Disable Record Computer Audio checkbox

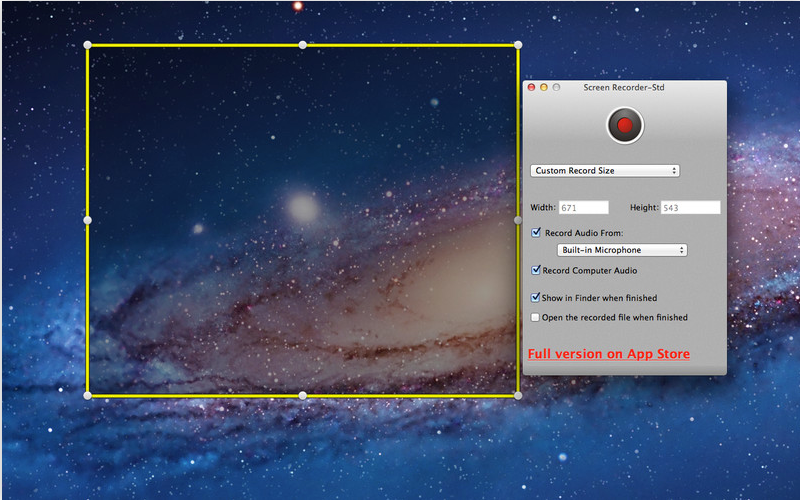(536, 270)
